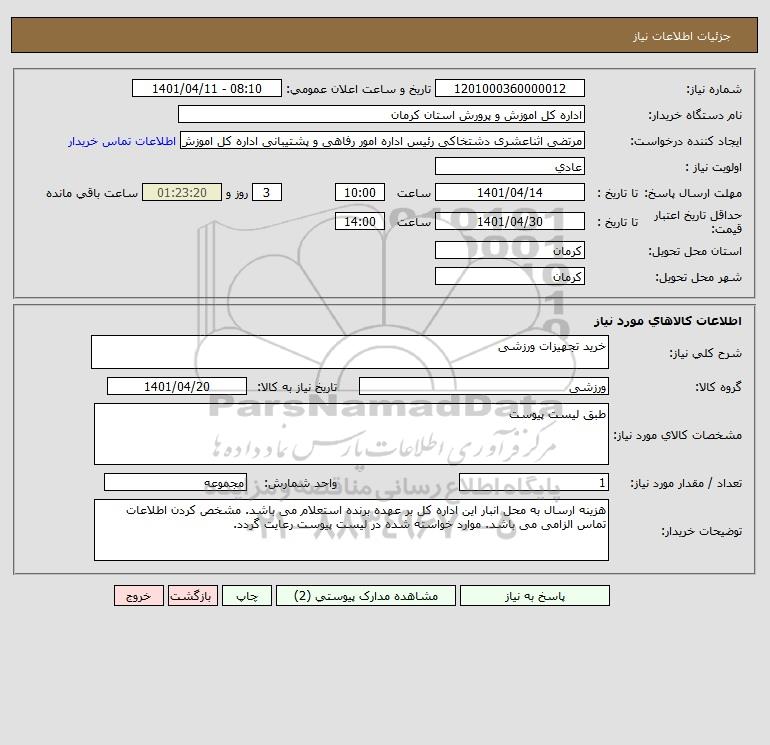
Task: Open اطلاعات تماس خریدار link
Action: 122,141
